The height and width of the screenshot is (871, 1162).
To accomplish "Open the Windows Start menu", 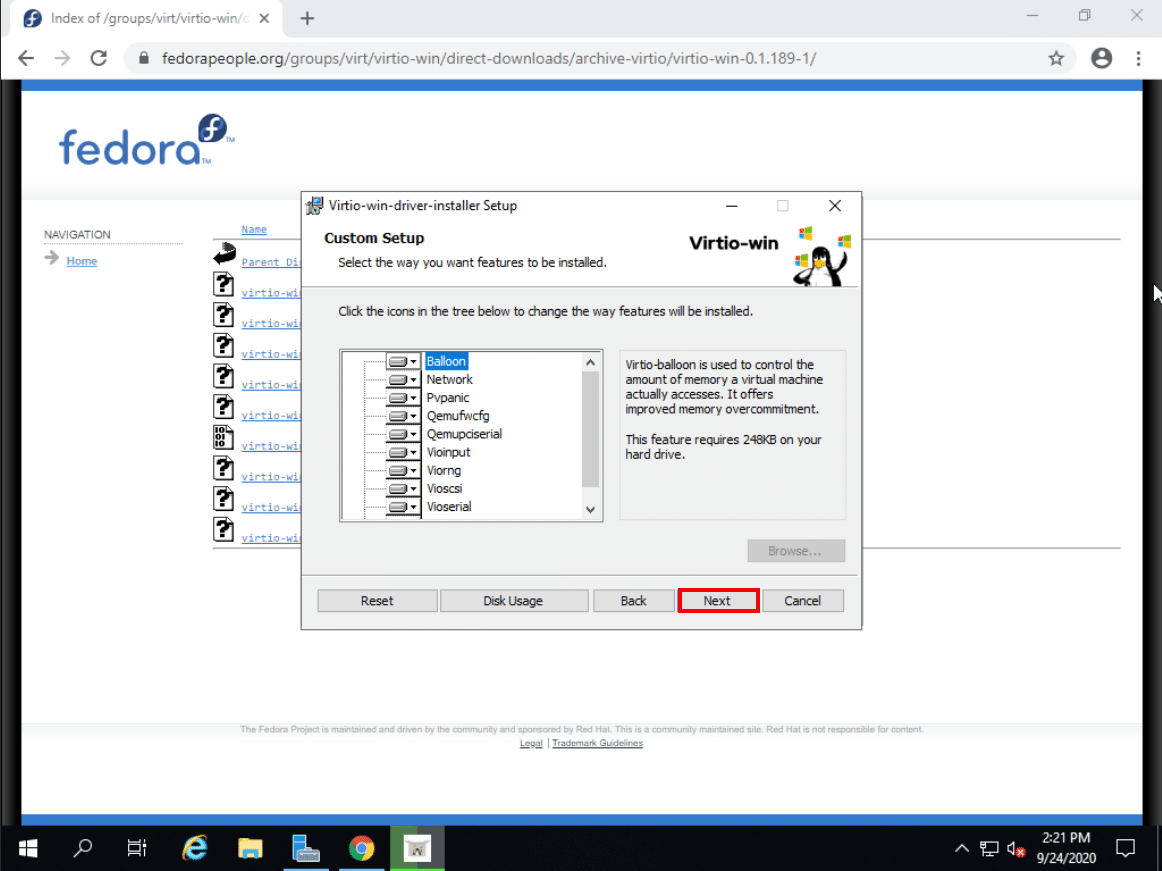I will [28, 848].
